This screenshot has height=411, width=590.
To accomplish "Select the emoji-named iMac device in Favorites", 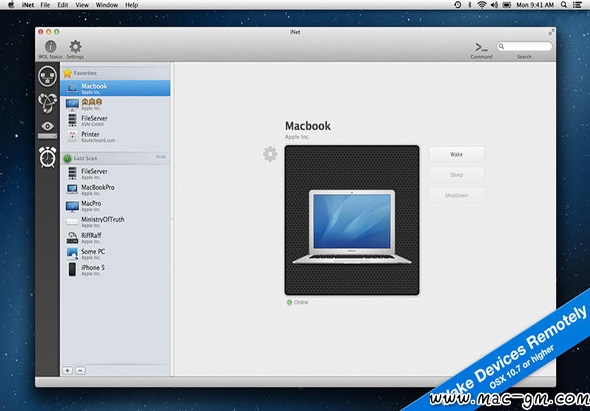I will click(x=115, y=104).
